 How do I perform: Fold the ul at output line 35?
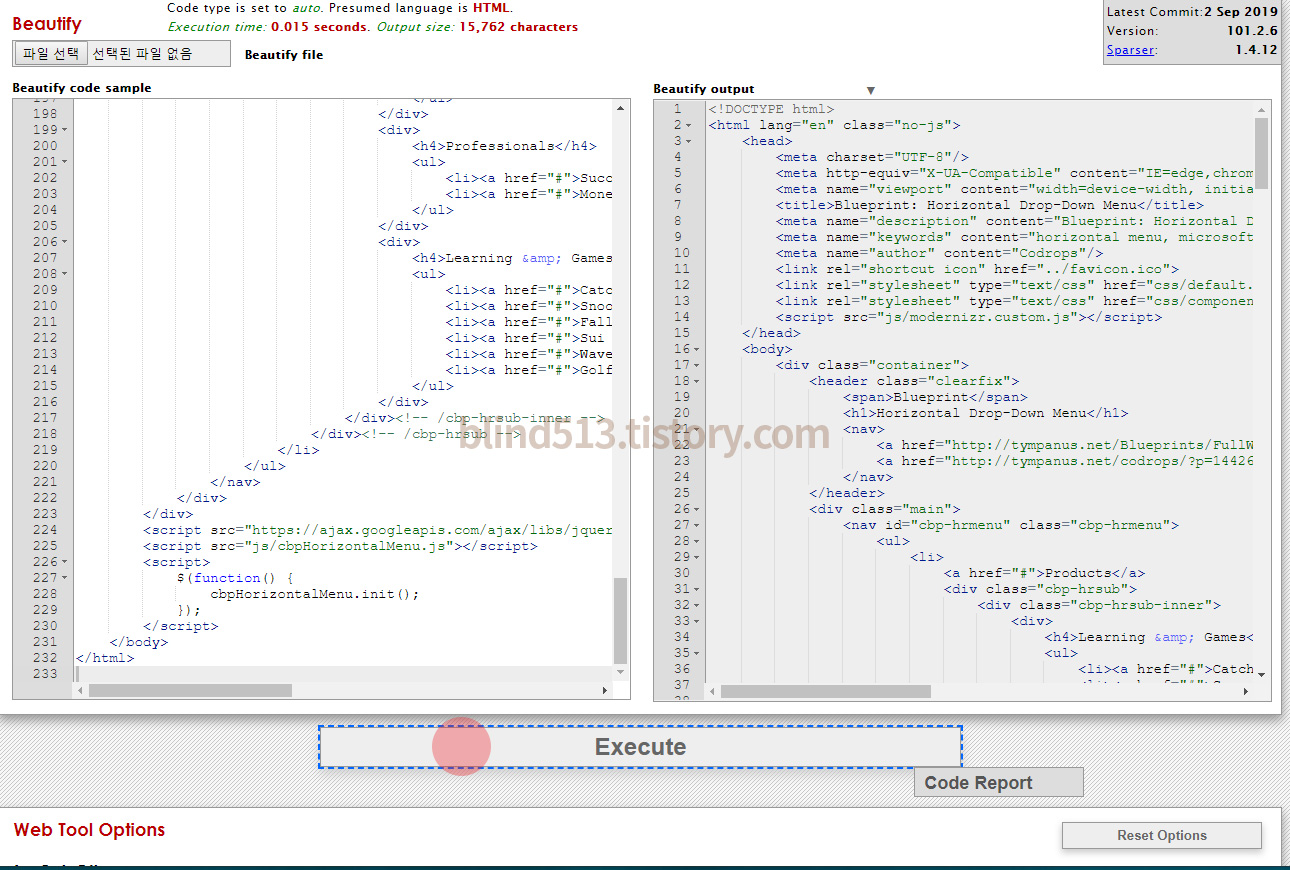[x=697, y=653]
